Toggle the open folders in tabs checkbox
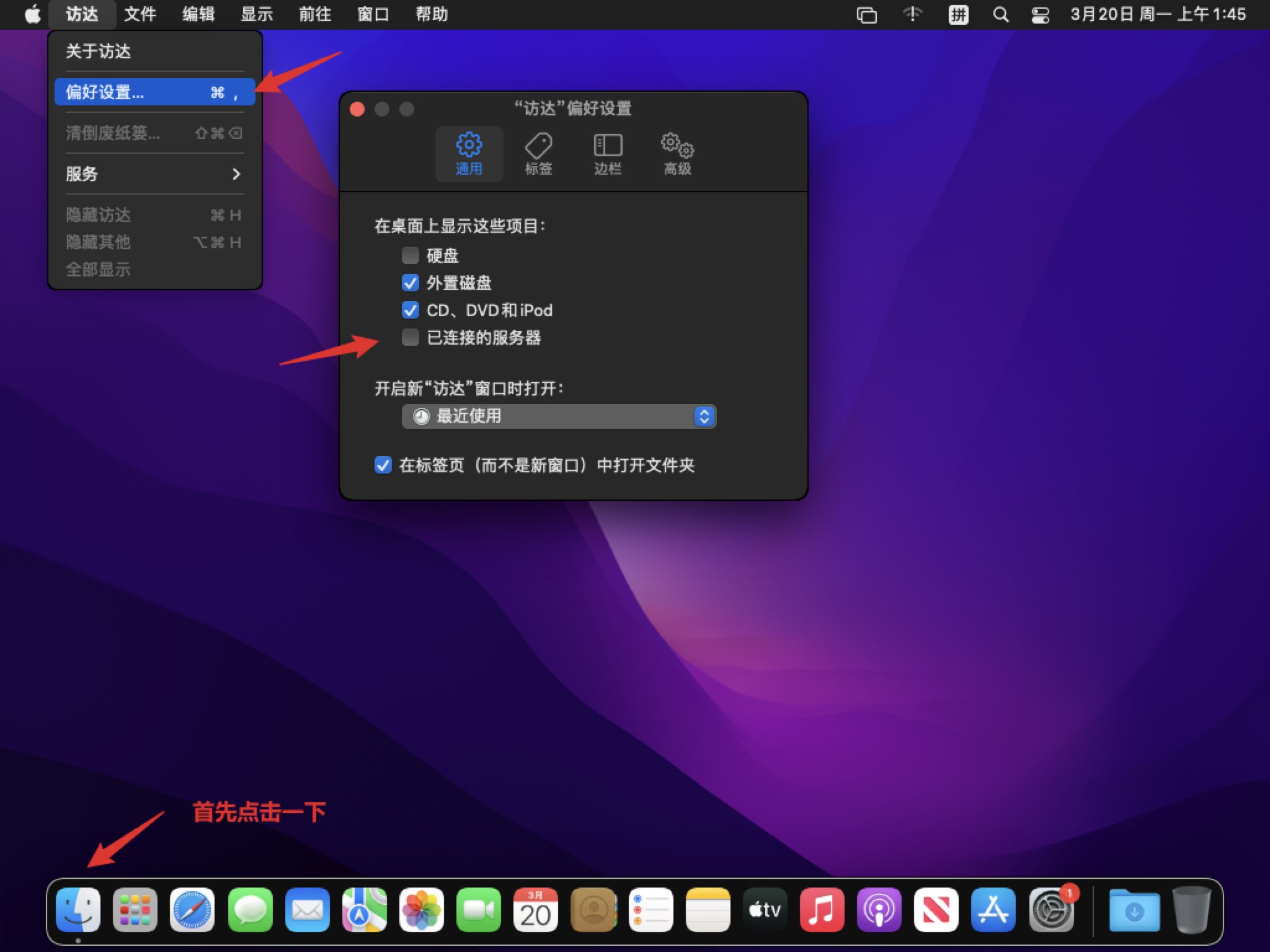Screen dimensions: 1270x952 pyautogui.click(x=383, y=465)
